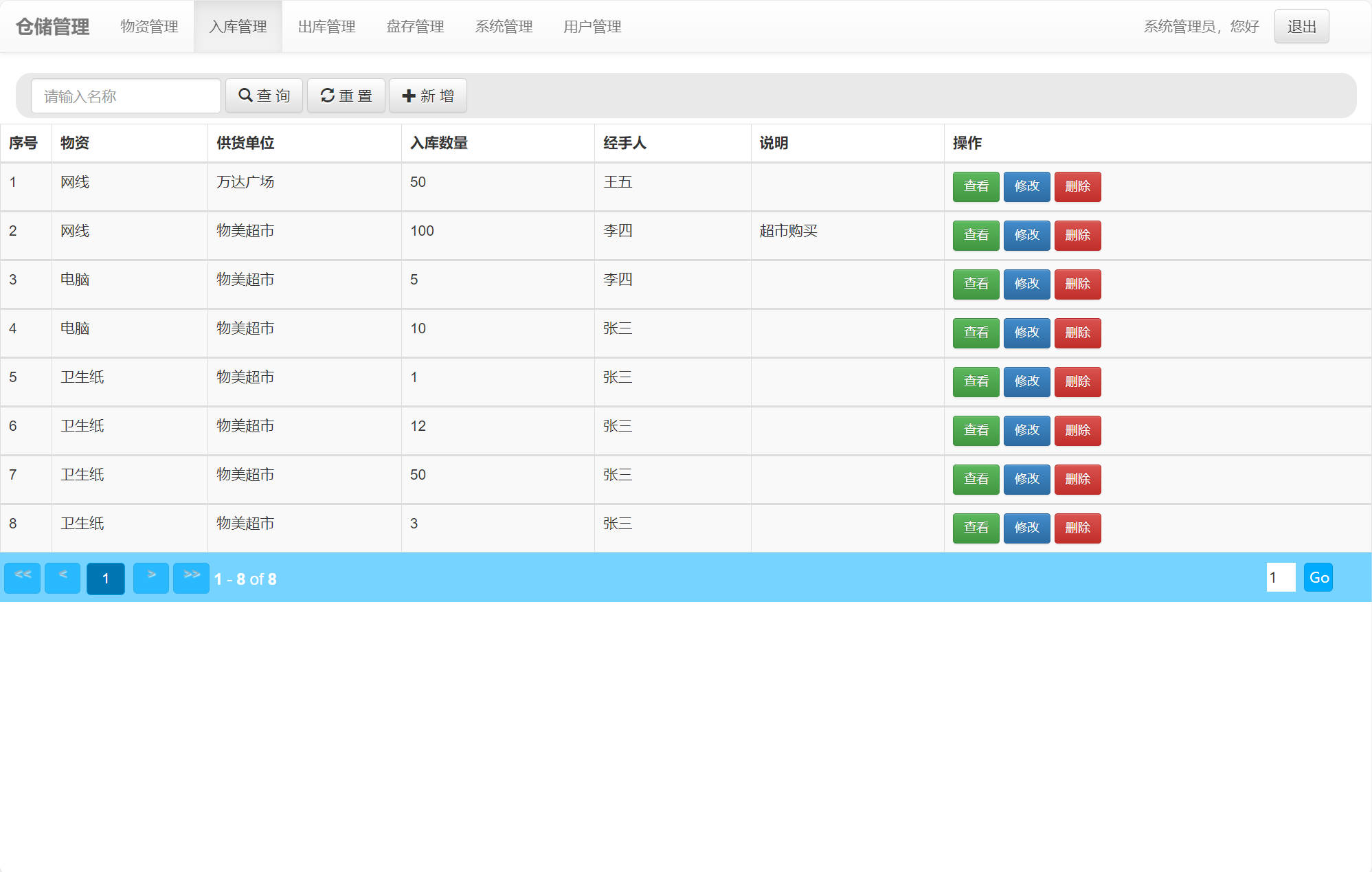This screenshot has height=872, width=1372.
Task: Click the Go button to jump pages
Action: click(x=1318, y=578)
